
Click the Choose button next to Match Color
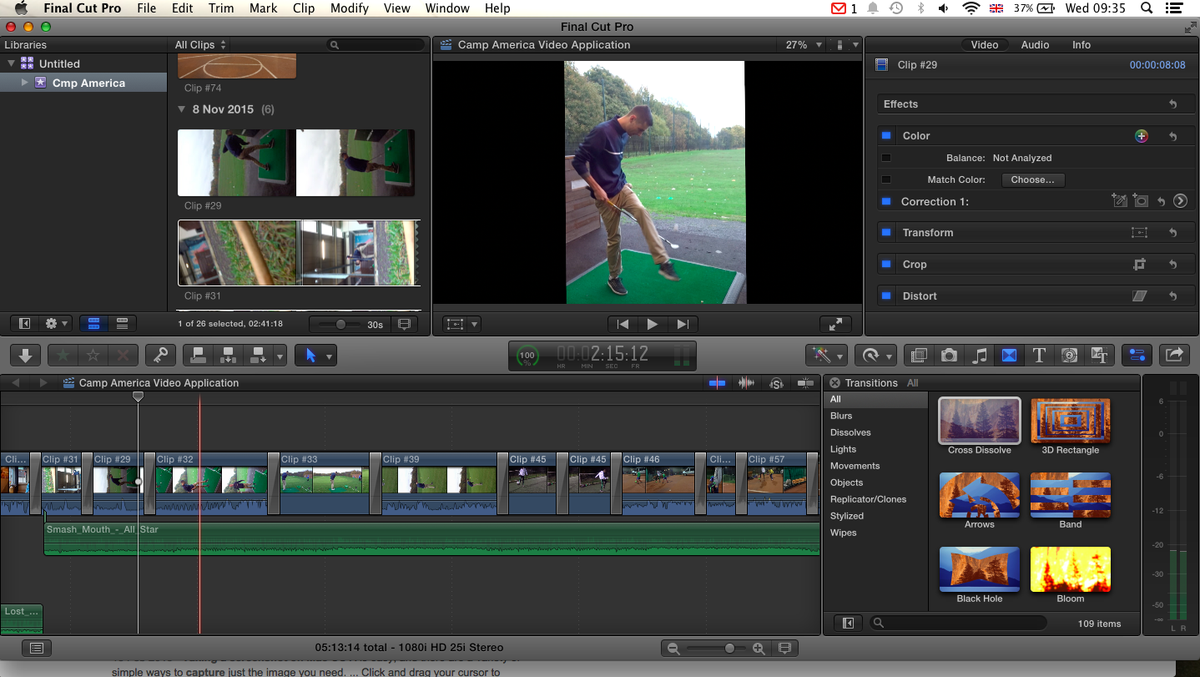coord(1033,180)
